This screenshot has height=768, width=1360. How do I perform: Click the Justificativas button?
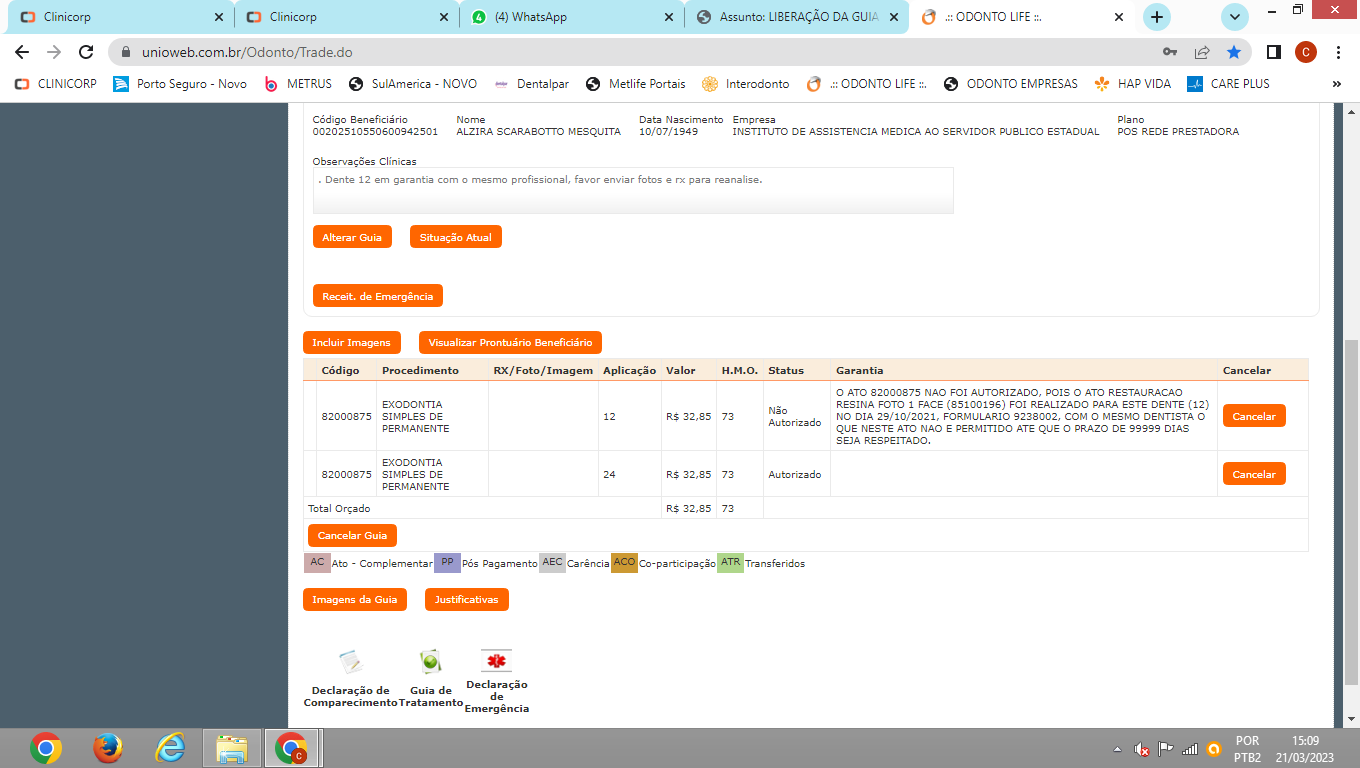pyautogui.click(x=466, y=599)
